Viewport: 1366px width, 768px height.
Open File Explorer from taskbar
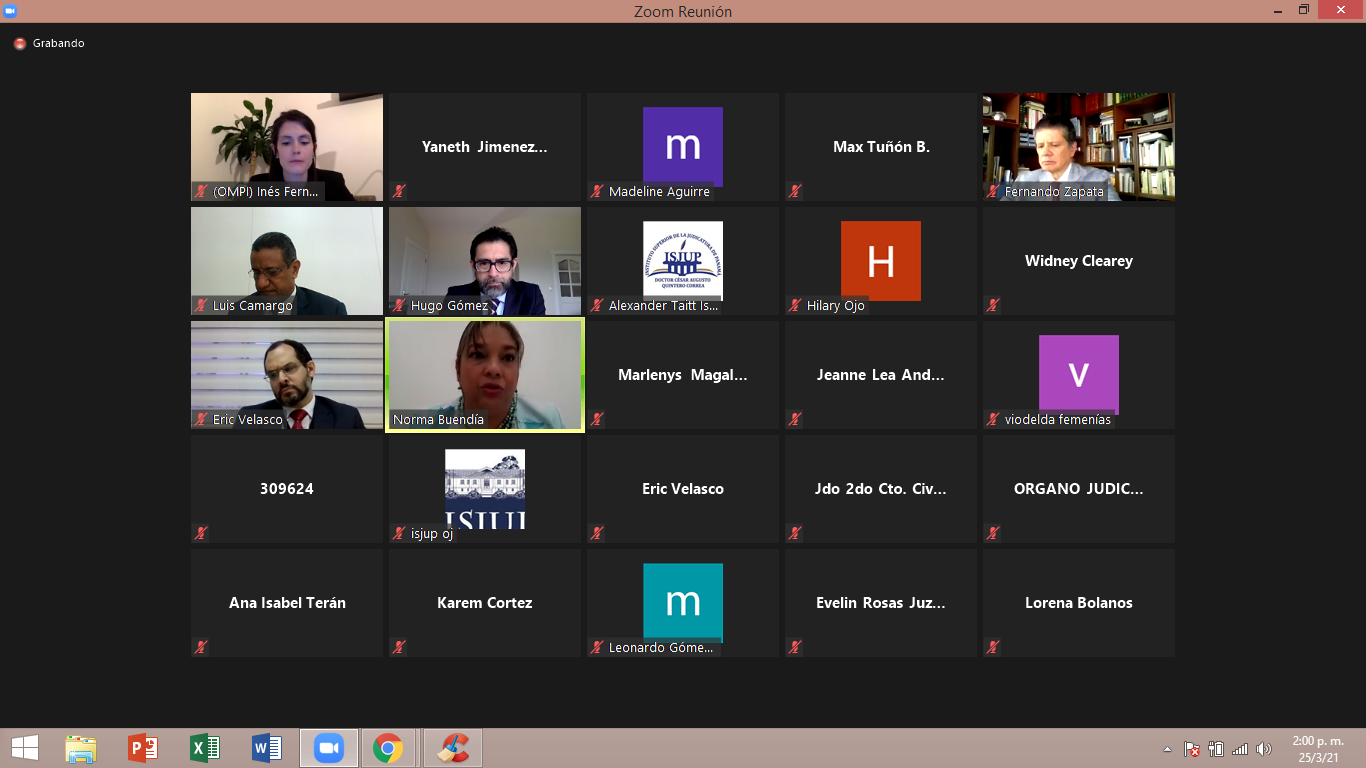click(x=81, y=748)
